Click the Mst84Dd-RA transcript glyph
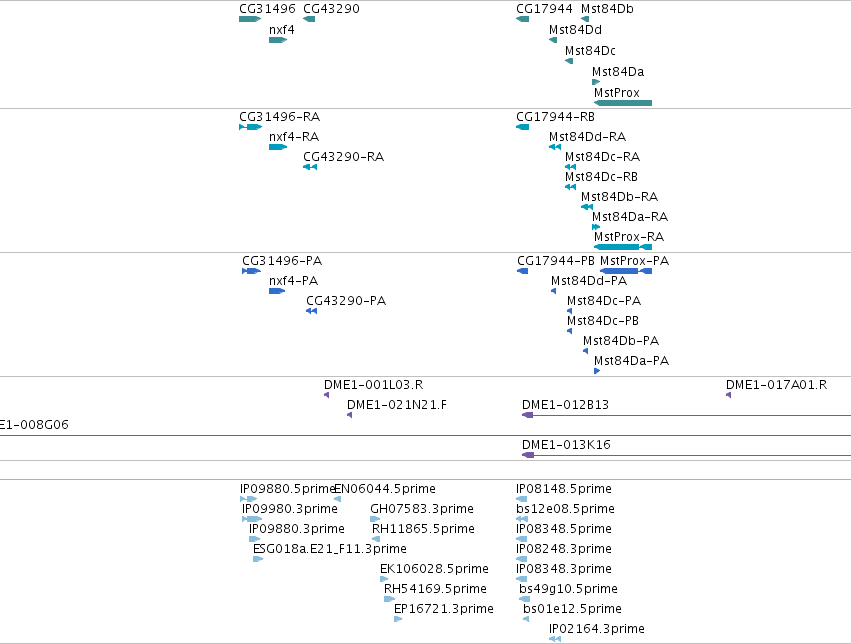This screenshot has width=851, height=644. pyautogui.click(x=555, y=147)
